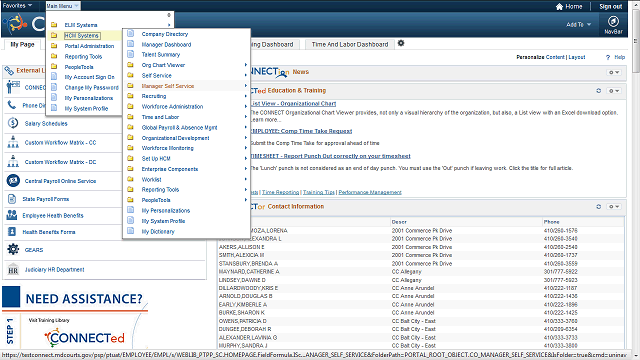Select Enterprise Components menu item
This screenshot has height=360, width=640.
(169, 169)
